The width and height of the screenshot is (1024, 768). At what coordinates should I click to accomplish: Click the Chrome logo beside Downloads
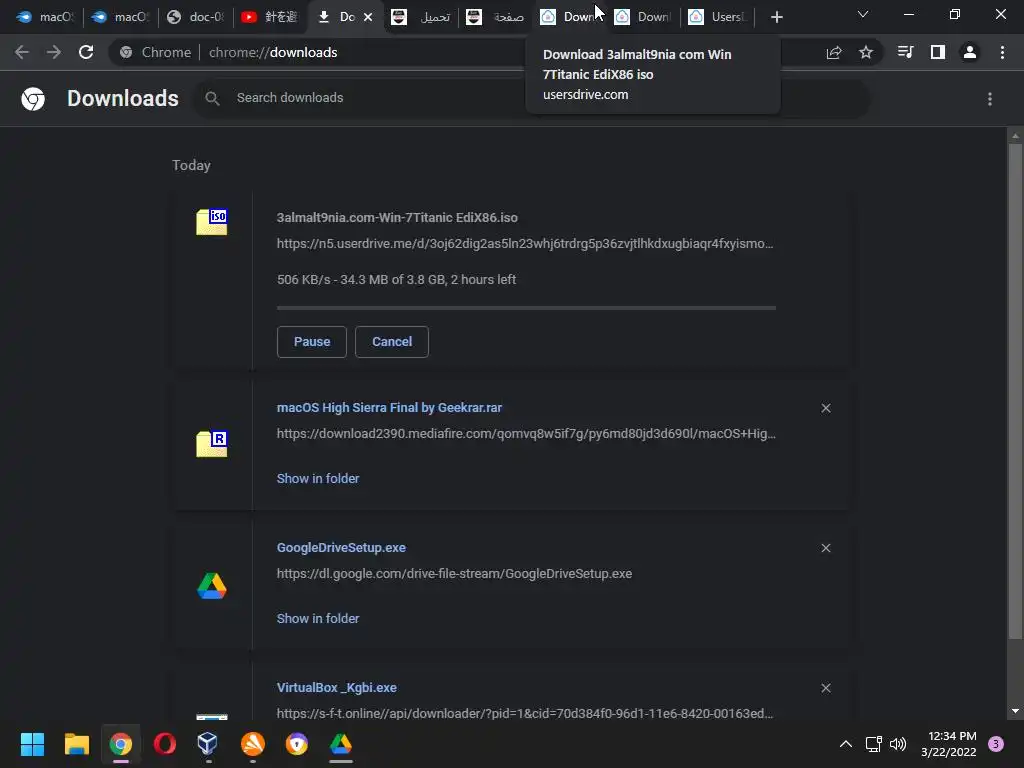[x=33, y=99]
